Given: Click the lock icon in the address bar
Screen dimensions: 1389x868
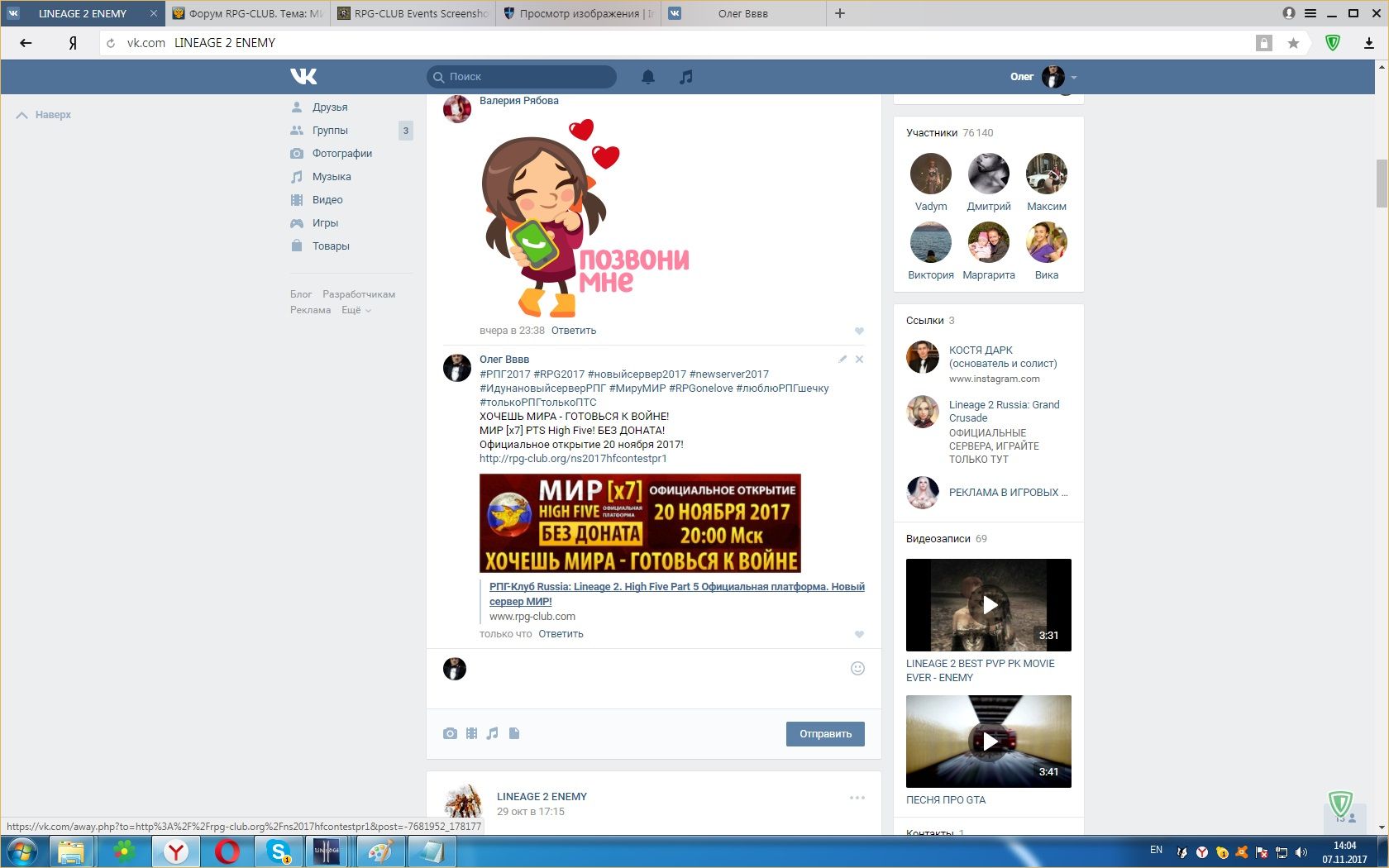Looking at the screenshot, I should click(x=1264, y=43).
